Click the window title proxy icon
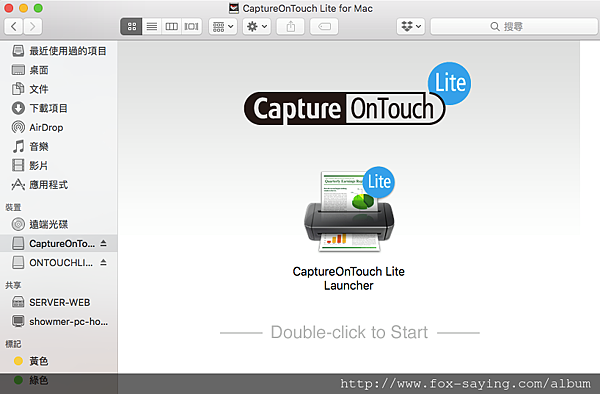The image size is (600, 394). tap(234, 8)
